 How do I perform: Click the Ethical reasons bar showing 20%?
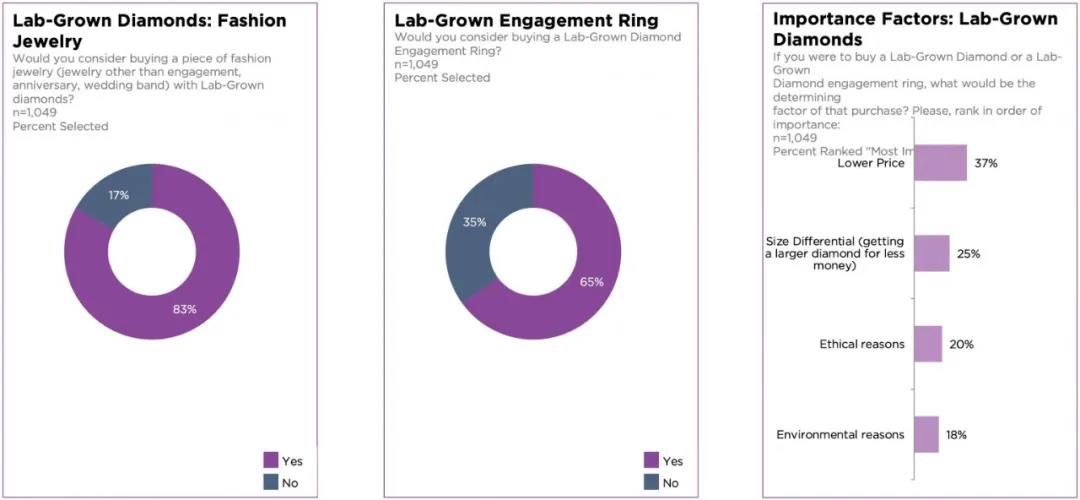[x=928, y=344]
